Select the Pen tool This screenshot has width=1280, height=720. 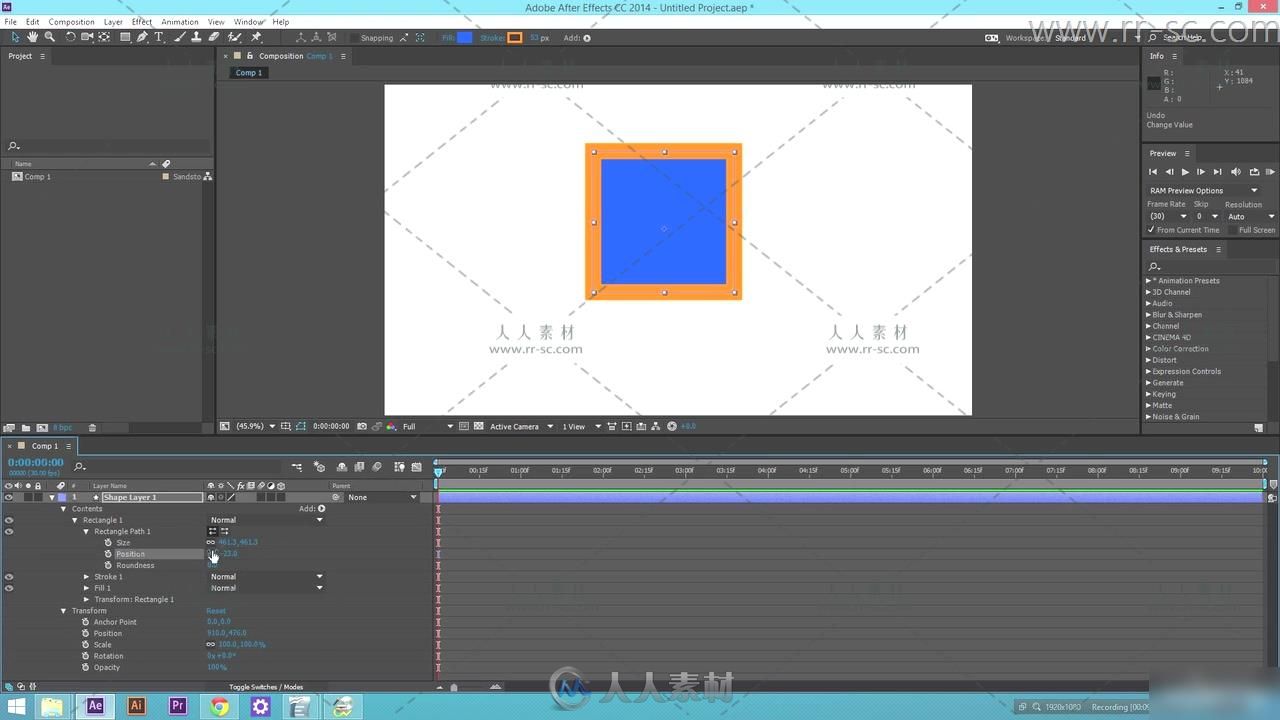(x=142, y=37)
